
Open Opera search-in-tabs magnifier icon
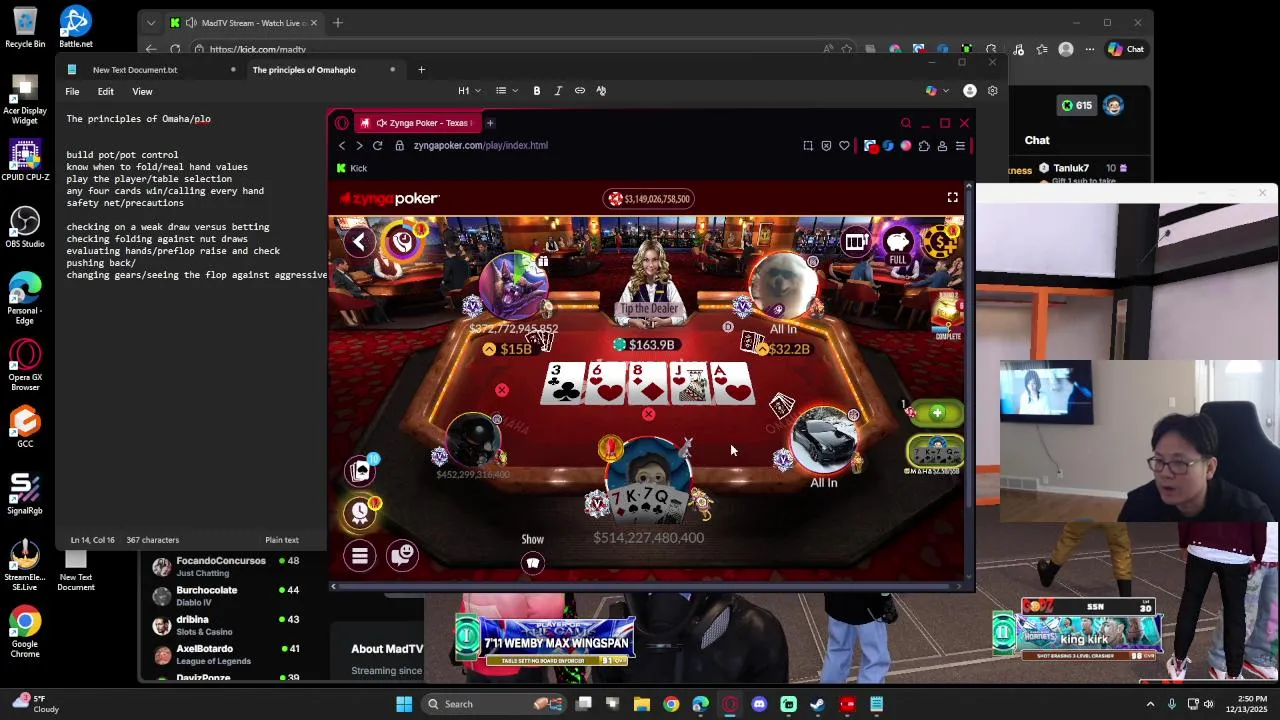click(906, 123)
